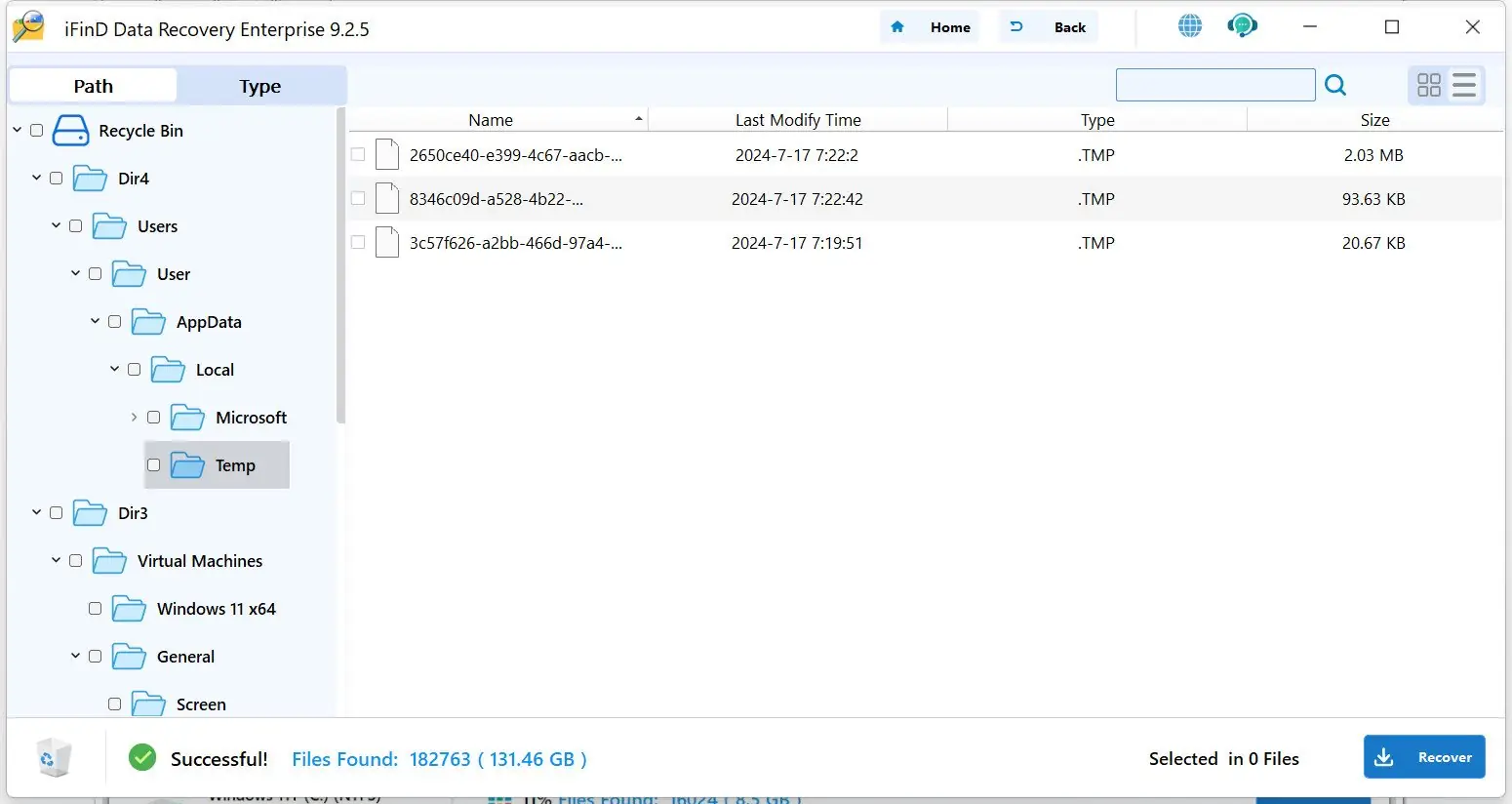Click the iFinD app logo icon
The height and width of the screenshot is (804, 1512).
click(29, 27)
